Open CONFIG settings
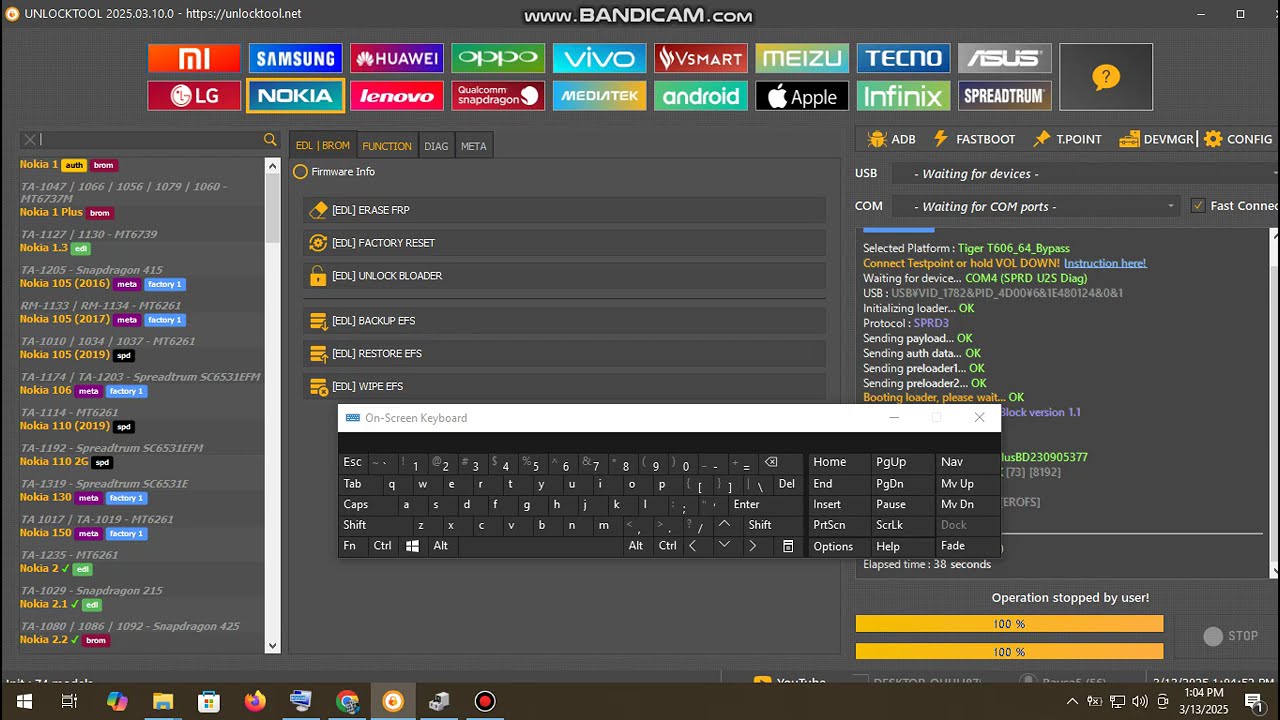This screenshot has width=1280, height=720. click(1238, 139)
